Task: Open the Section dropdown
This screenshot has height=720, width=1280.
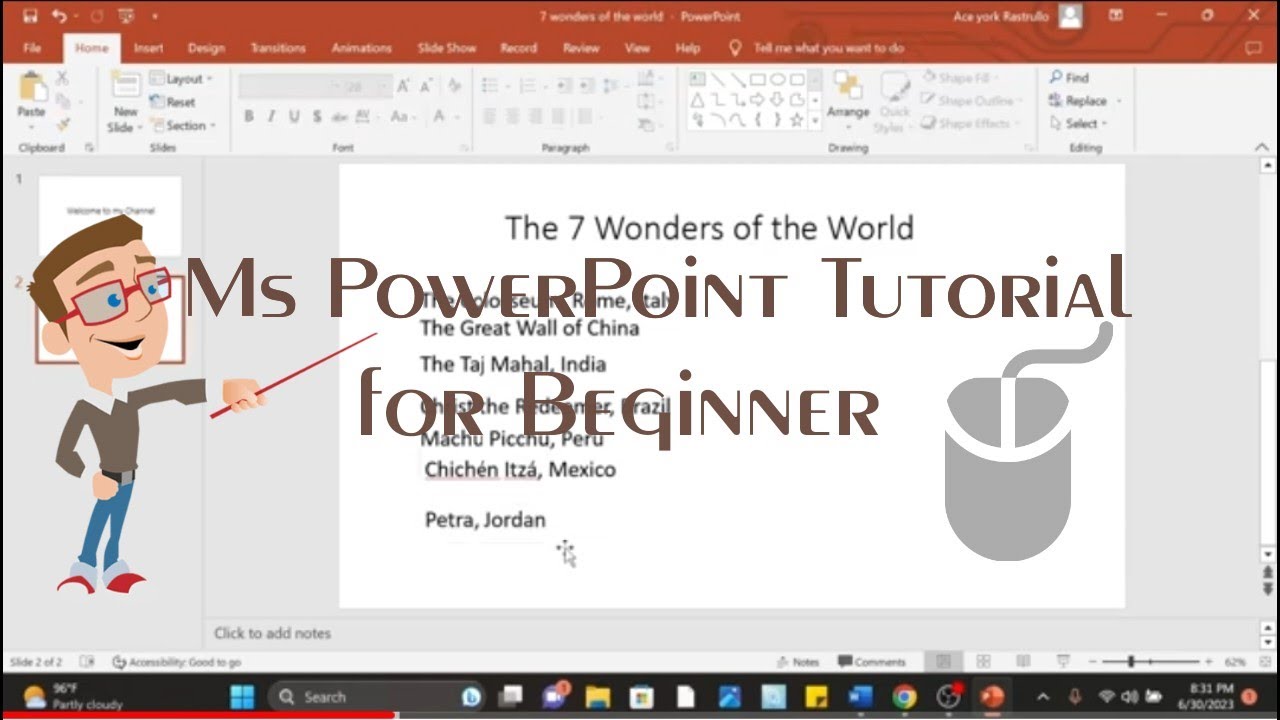Action: tap(184, 126)
